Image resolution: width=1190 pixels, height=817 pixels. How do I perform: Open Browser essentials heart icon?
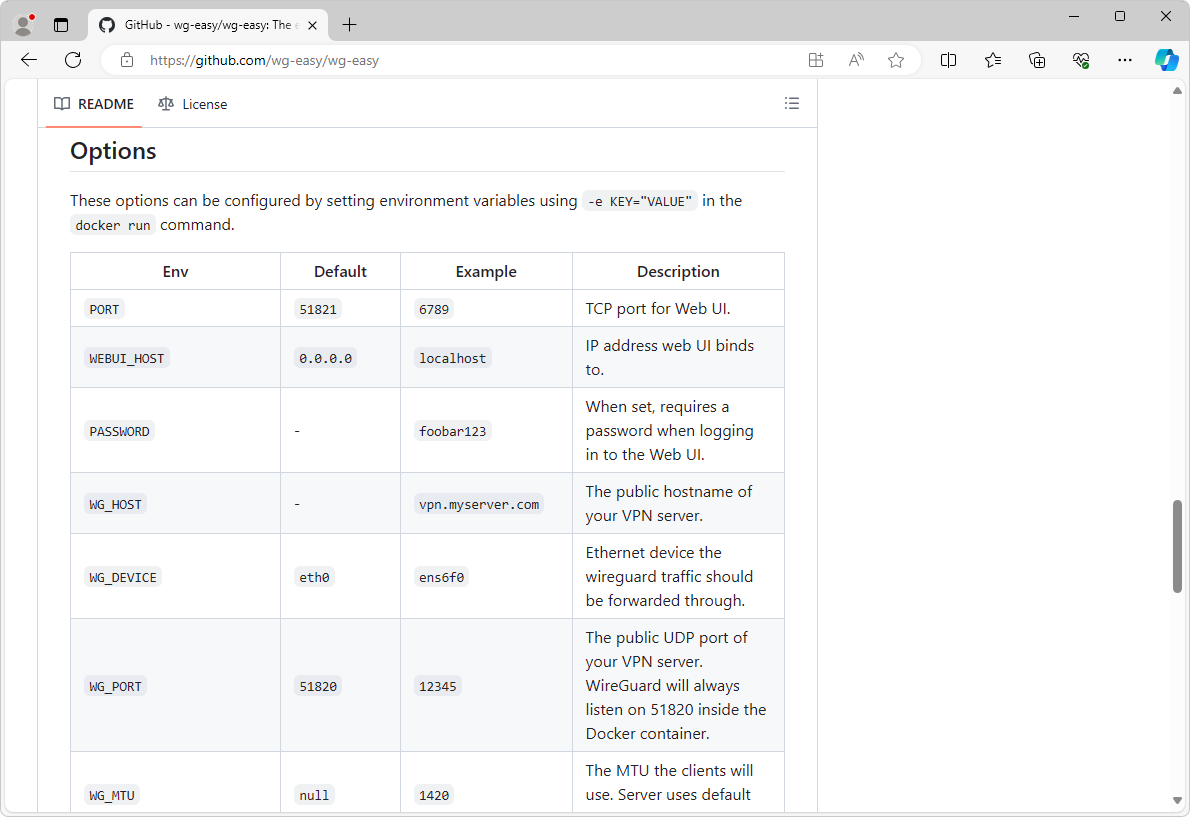pos(1081,60)
